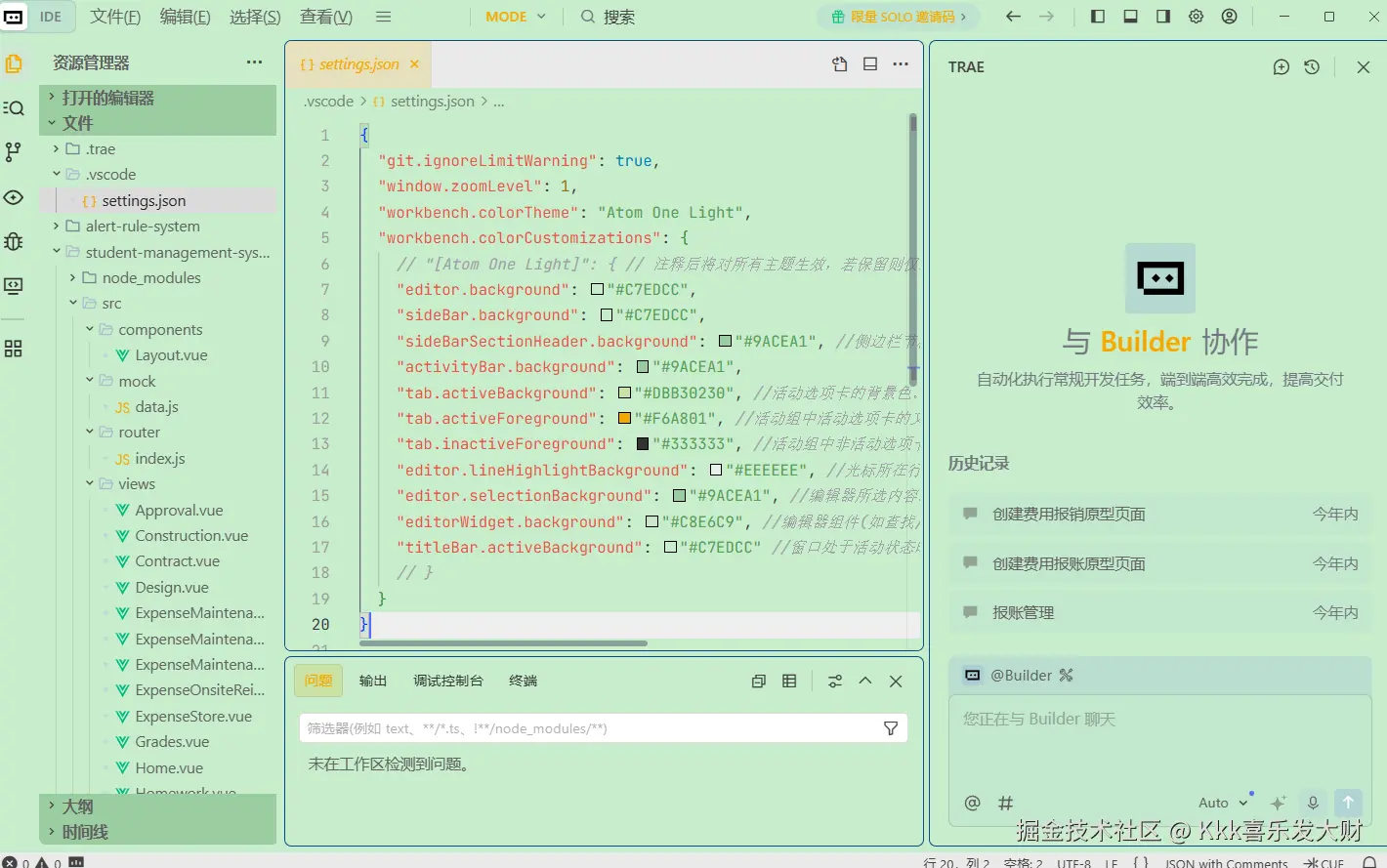Open the MODE dropdown in title bar
The width and height of the screenshot is (1387, 868).
click(x=516, y=17)
